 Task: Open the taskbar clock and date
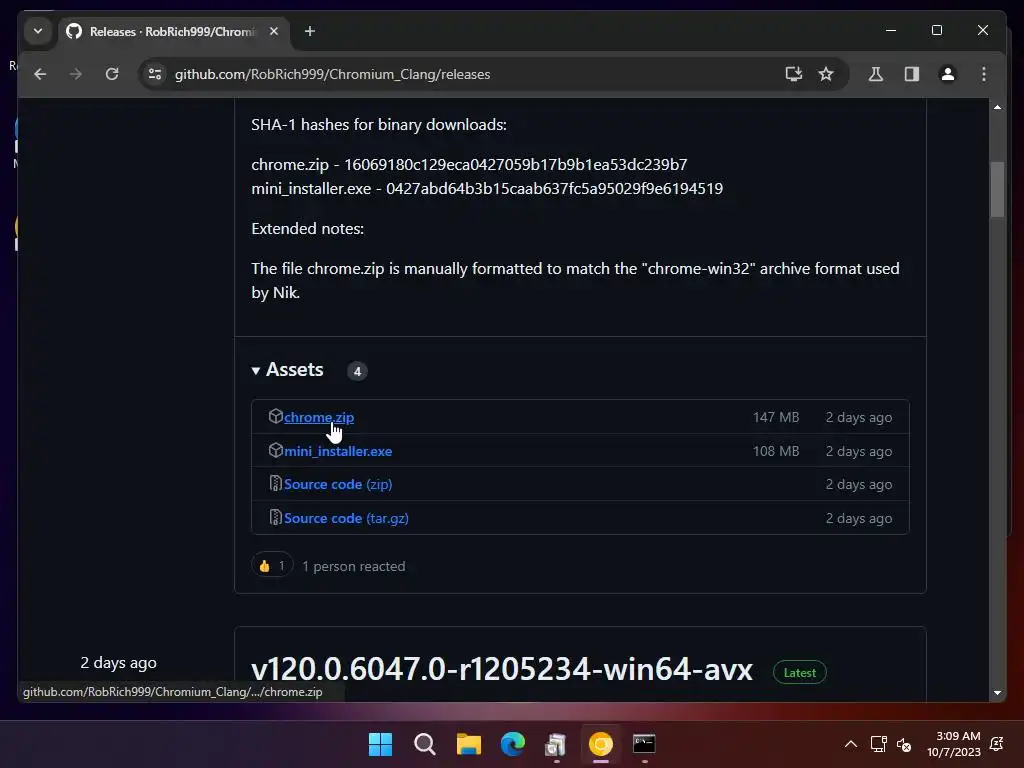[954, 744]
